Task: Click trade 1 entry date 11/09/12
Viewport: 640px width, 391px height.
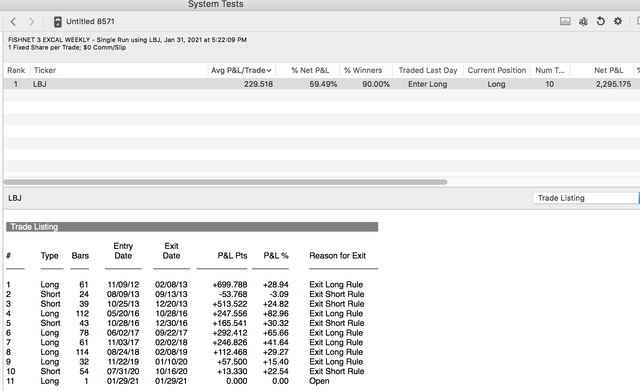Action: [123, 284]
